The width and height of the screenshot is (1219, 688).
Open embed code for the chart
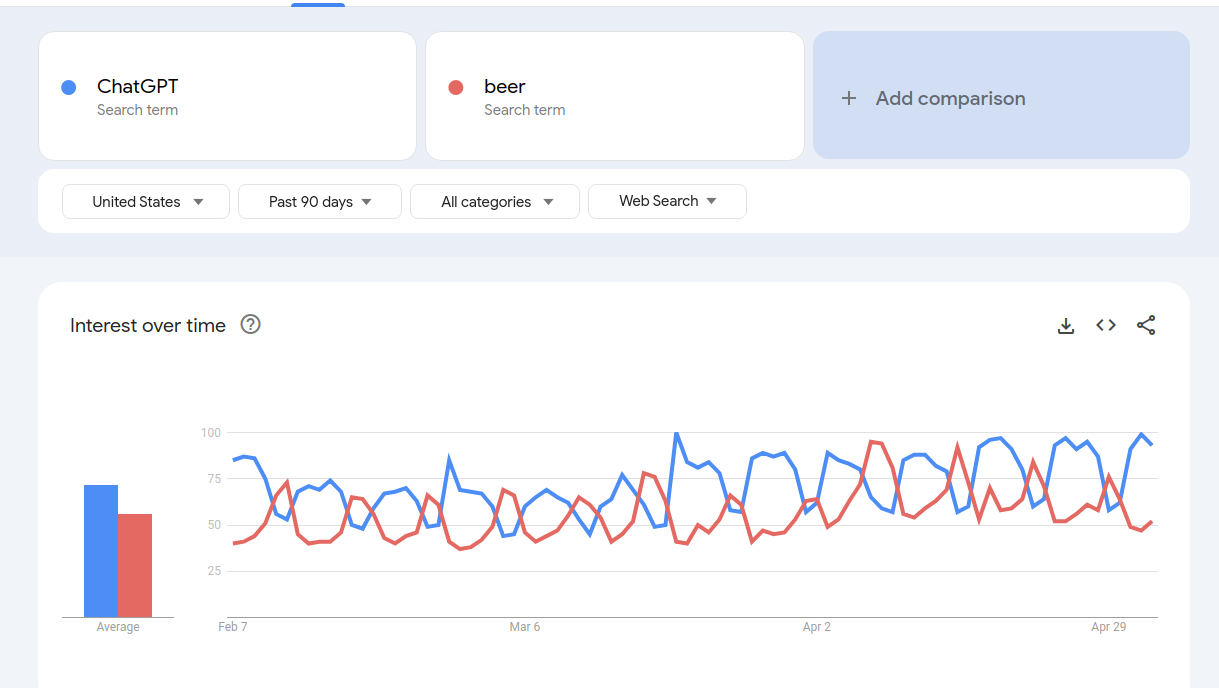[1106, 325]
